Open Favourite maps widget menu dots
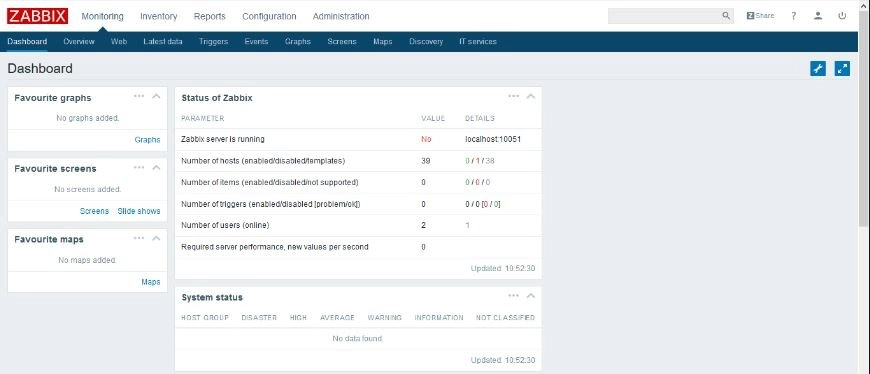The width and height of the screenshot is (870, 374). point(139,238)
